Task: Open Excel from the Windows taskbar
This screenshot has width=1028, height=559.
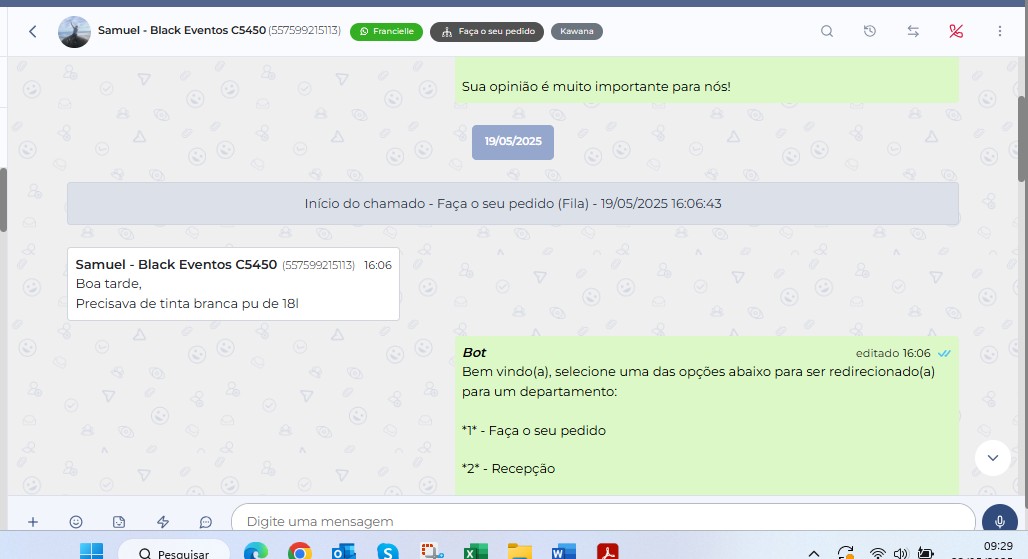Action: click(x=475, y=552)
